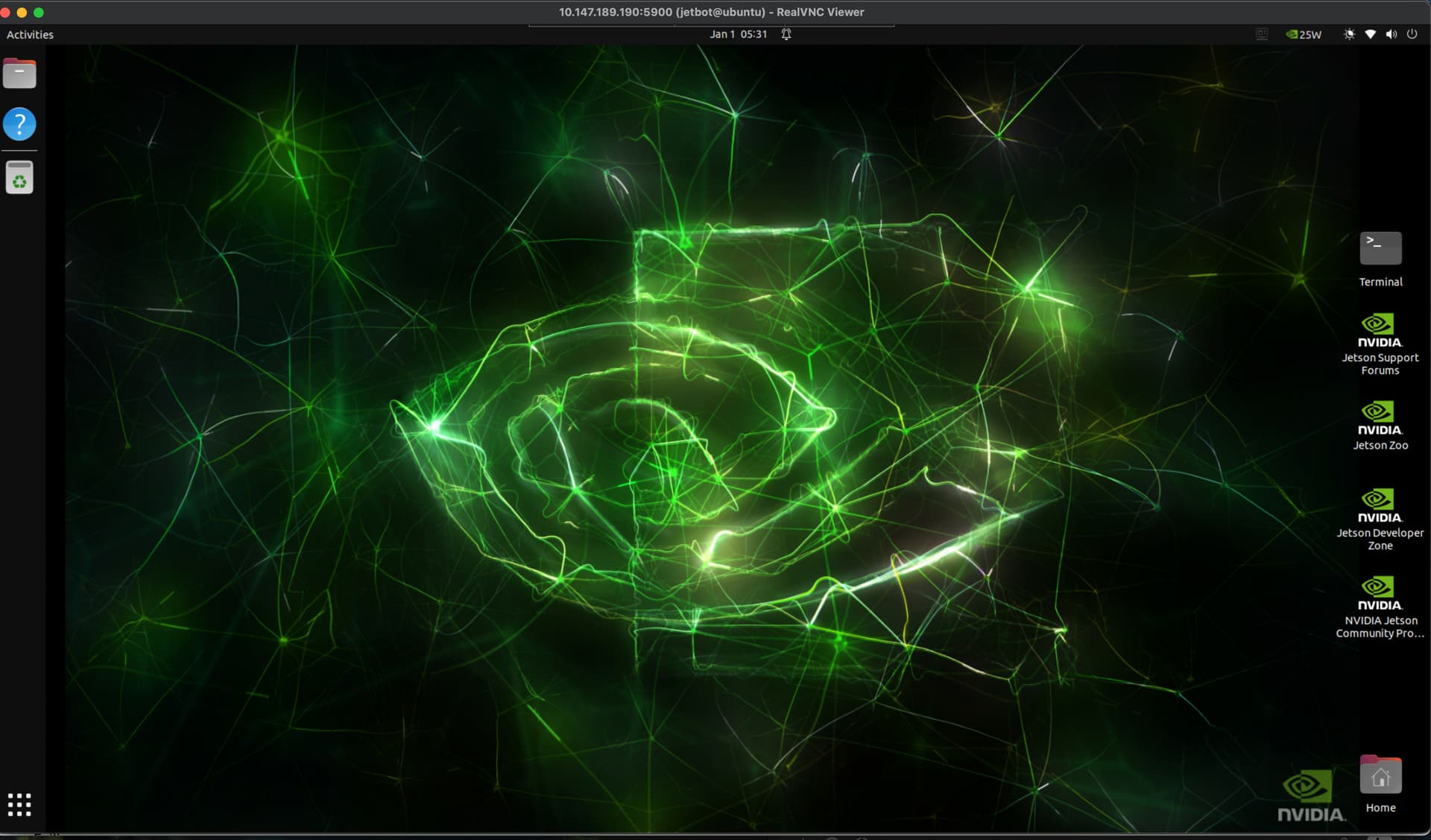
Task: Show Applications grid in the dock
Action: pyautogui.click(x=19, y=804)
